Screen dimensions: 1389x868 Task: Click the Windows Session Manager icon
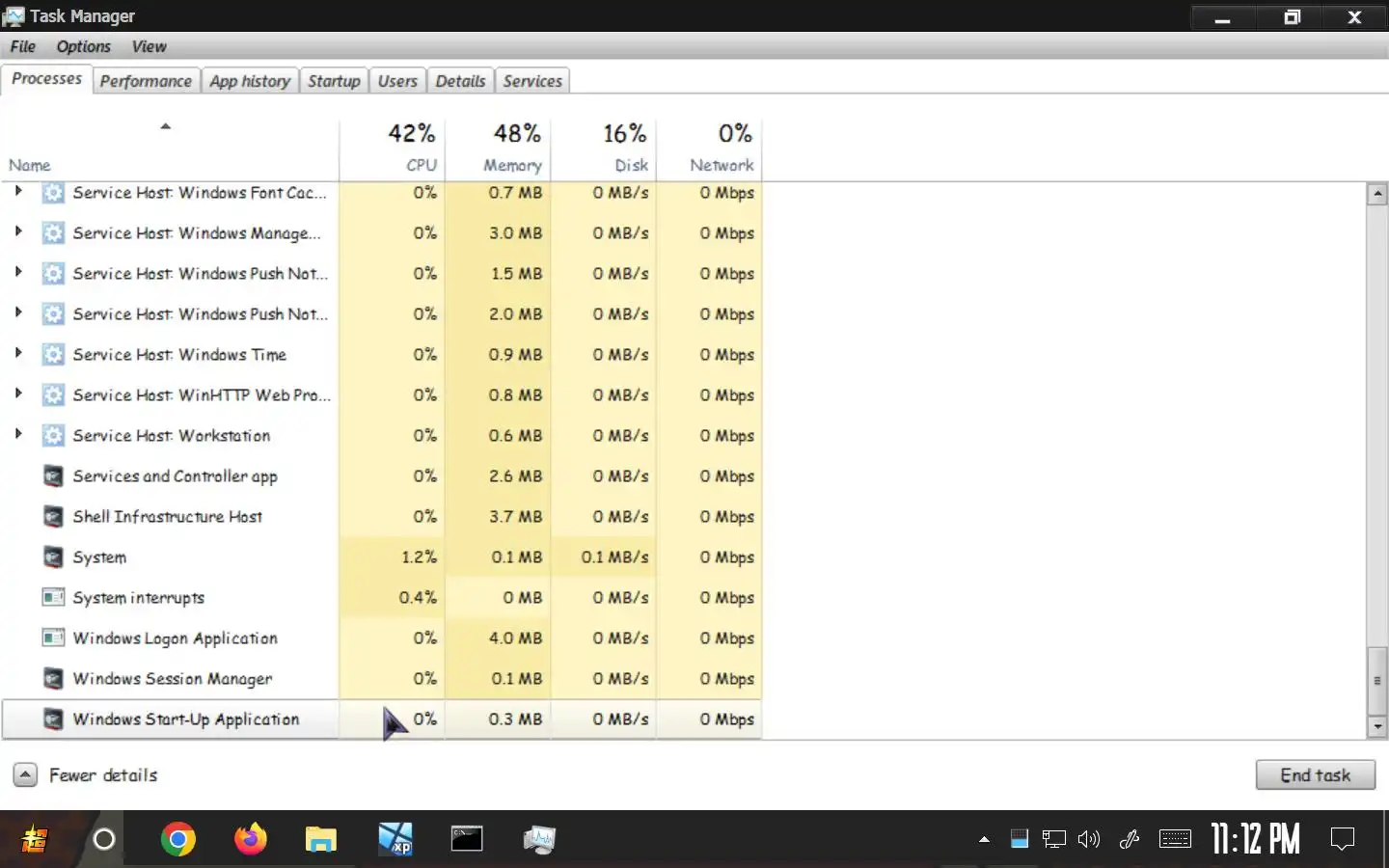[x=54, y=679]
